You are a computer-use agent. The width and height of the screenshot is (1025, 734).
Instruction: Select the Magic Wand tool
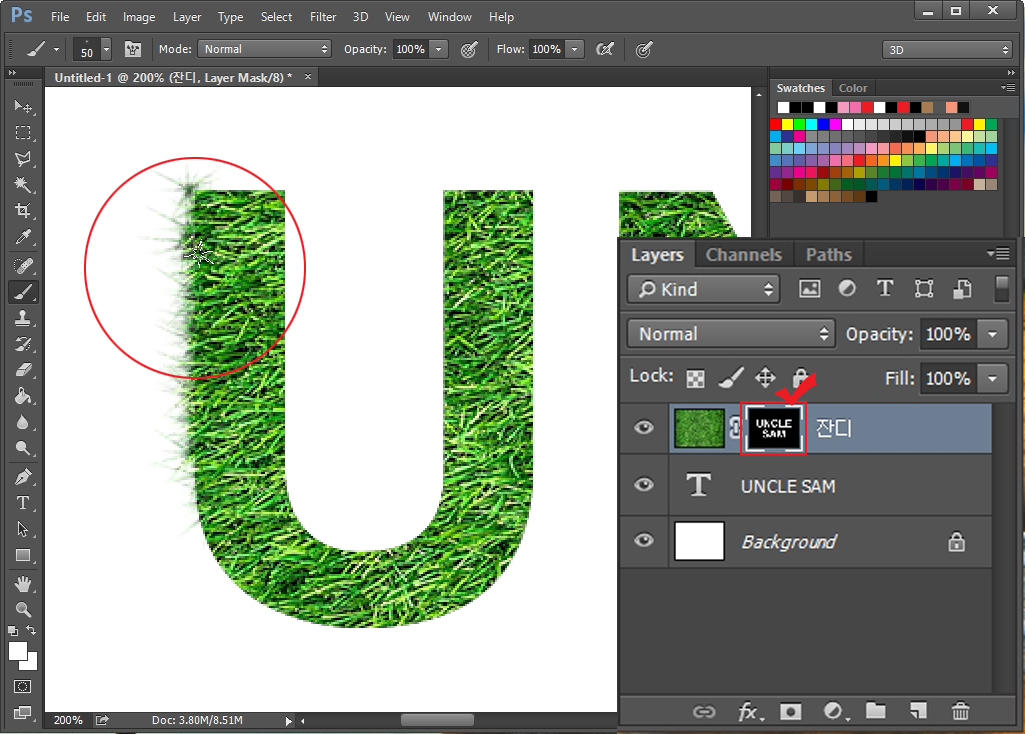[23, 185]
